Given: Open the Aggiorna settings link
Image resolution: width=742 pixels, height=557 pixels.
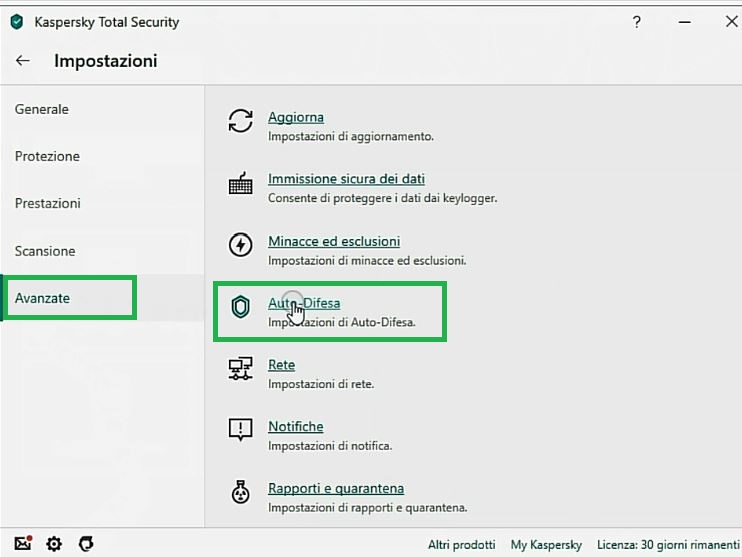Looking at the screenshot, I should (296, 117).
